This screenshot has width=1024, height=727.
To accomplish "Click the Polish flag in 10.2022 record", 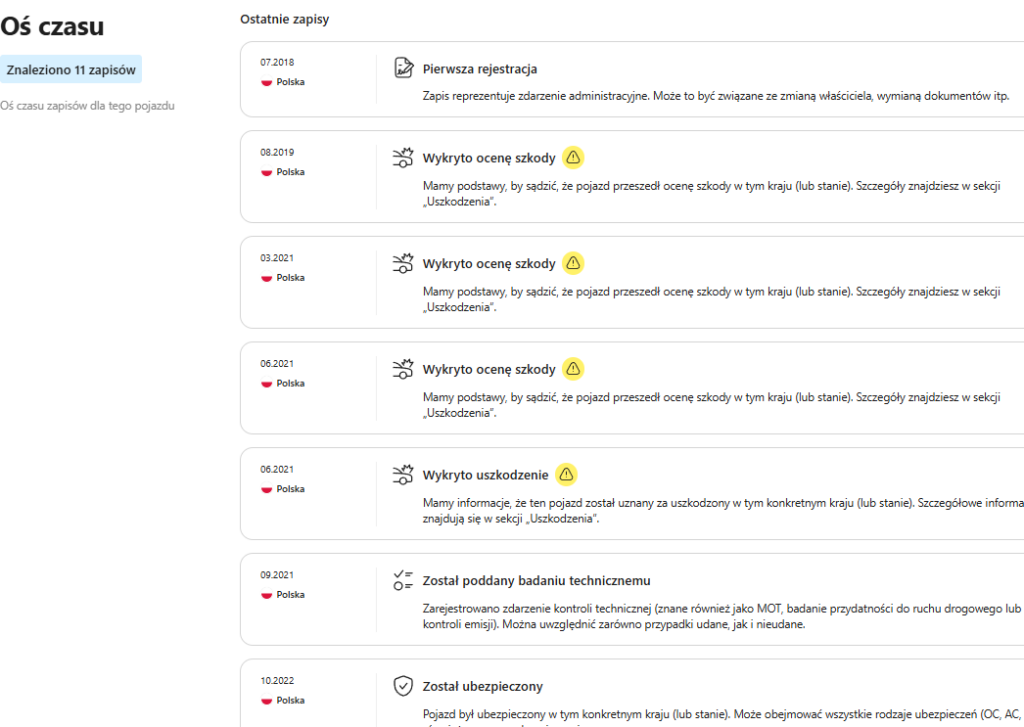I will point(267,700).
